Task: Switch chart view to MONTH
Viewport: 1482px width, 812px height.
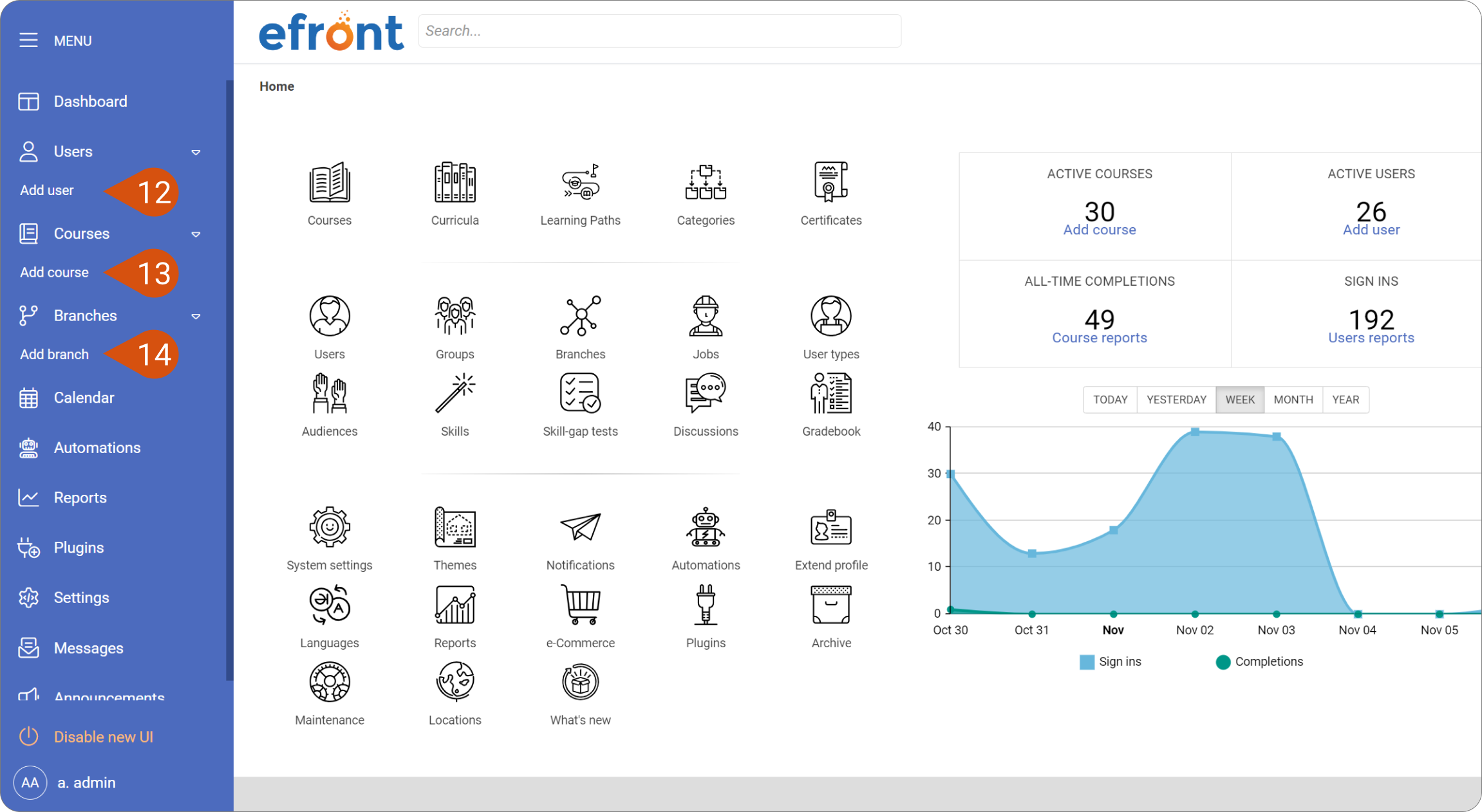Action: [1293, 400]
